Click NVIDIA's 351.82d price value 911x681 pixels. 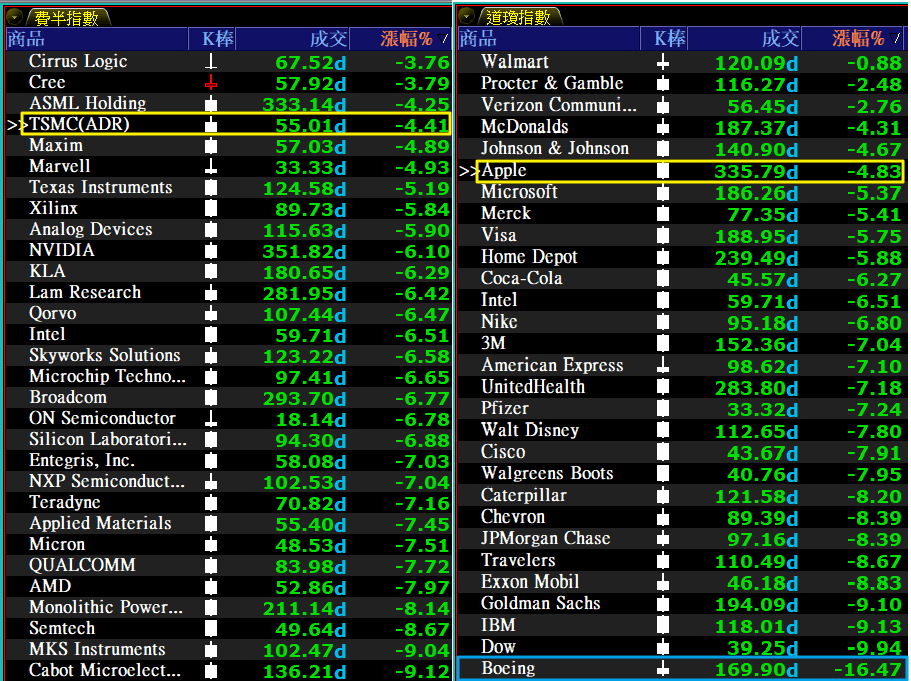(x=304, y=252)
